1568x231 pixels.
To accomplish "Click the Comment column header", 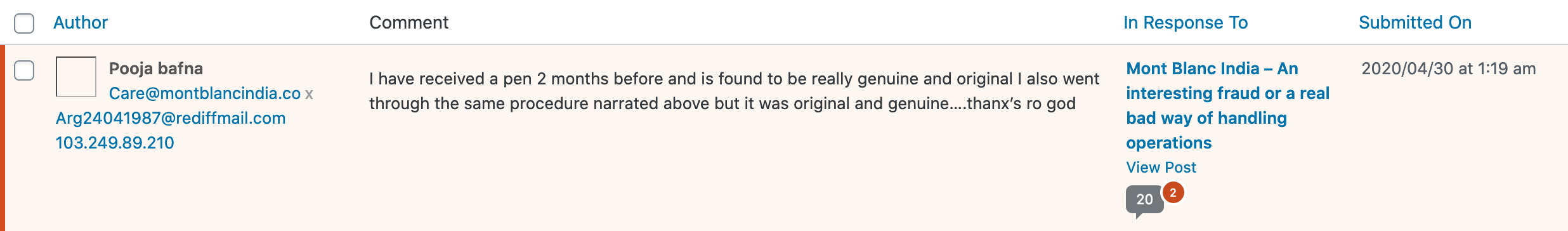I will 408,23.
